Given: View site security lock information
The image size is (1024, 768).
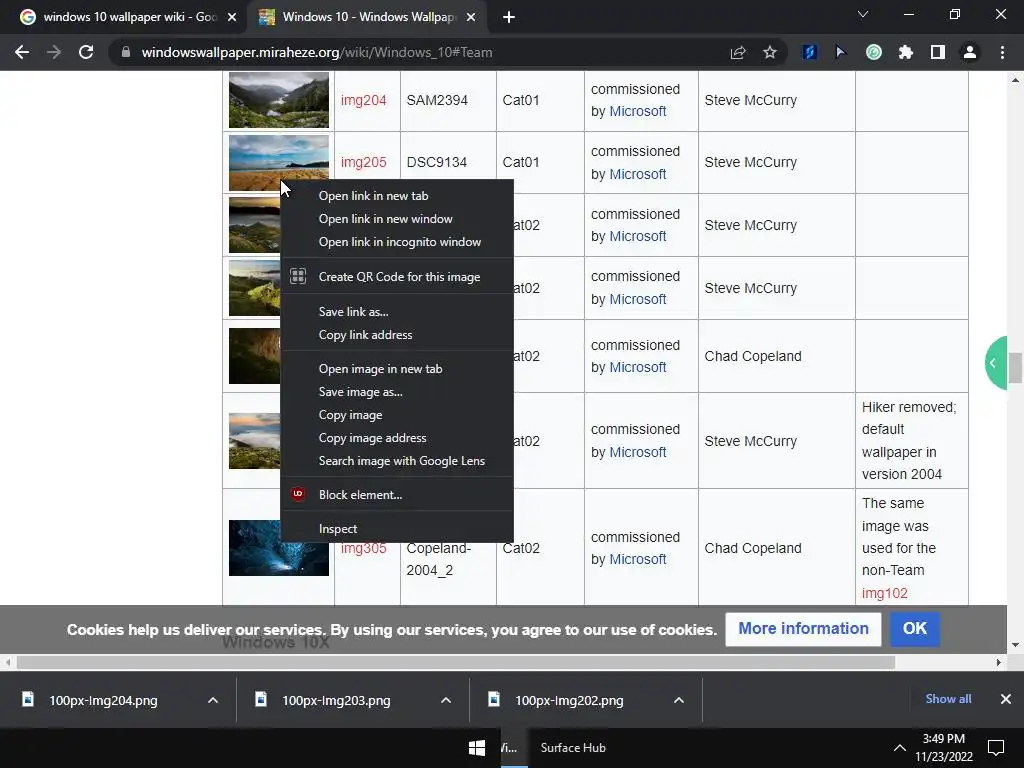Looking at the screenshot, I should (x=125, y=52).
